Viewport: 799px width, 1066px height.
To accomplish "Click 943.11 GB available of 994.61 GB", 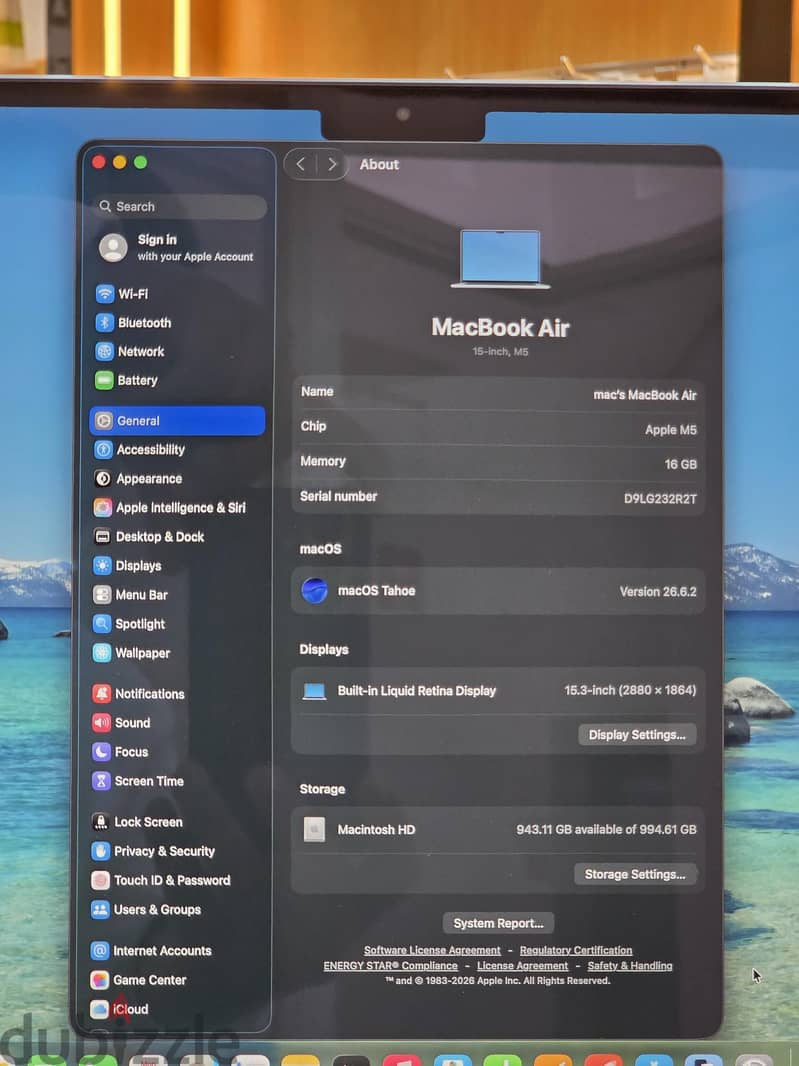I will pos(606,829).
